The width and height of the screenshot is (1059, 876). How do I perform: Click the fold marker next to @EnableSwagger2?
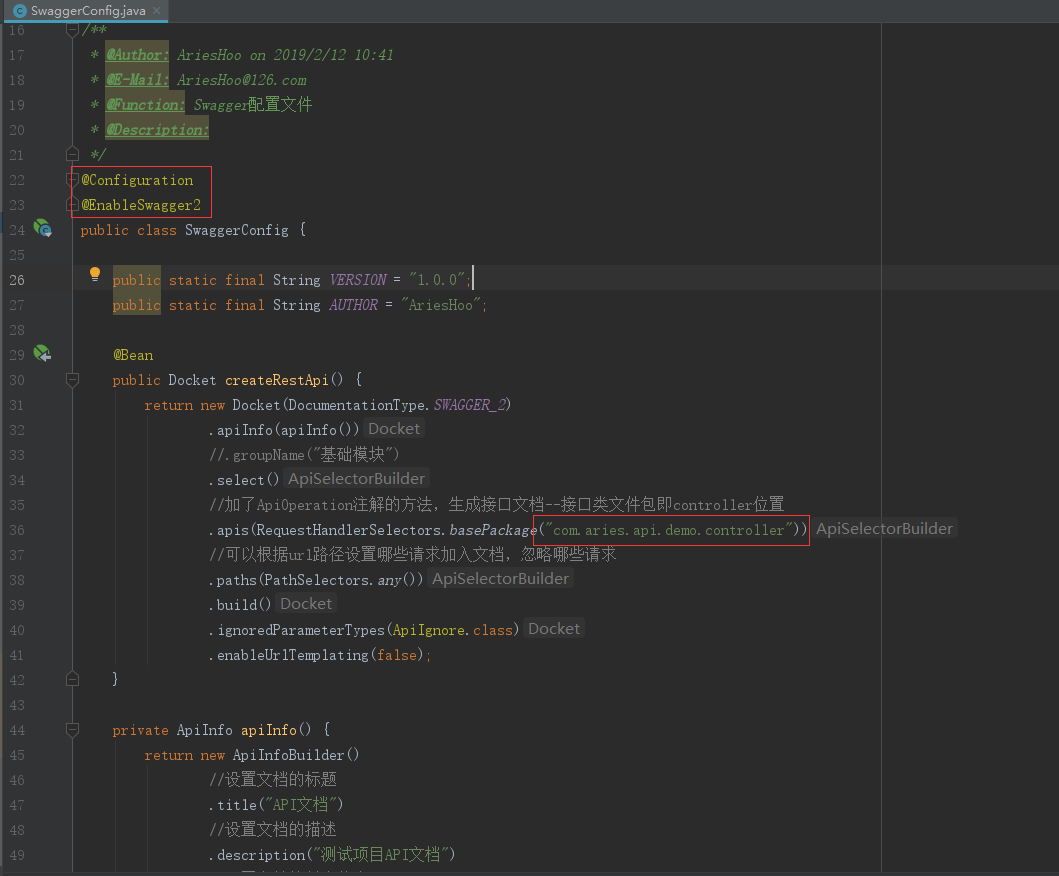72,205
